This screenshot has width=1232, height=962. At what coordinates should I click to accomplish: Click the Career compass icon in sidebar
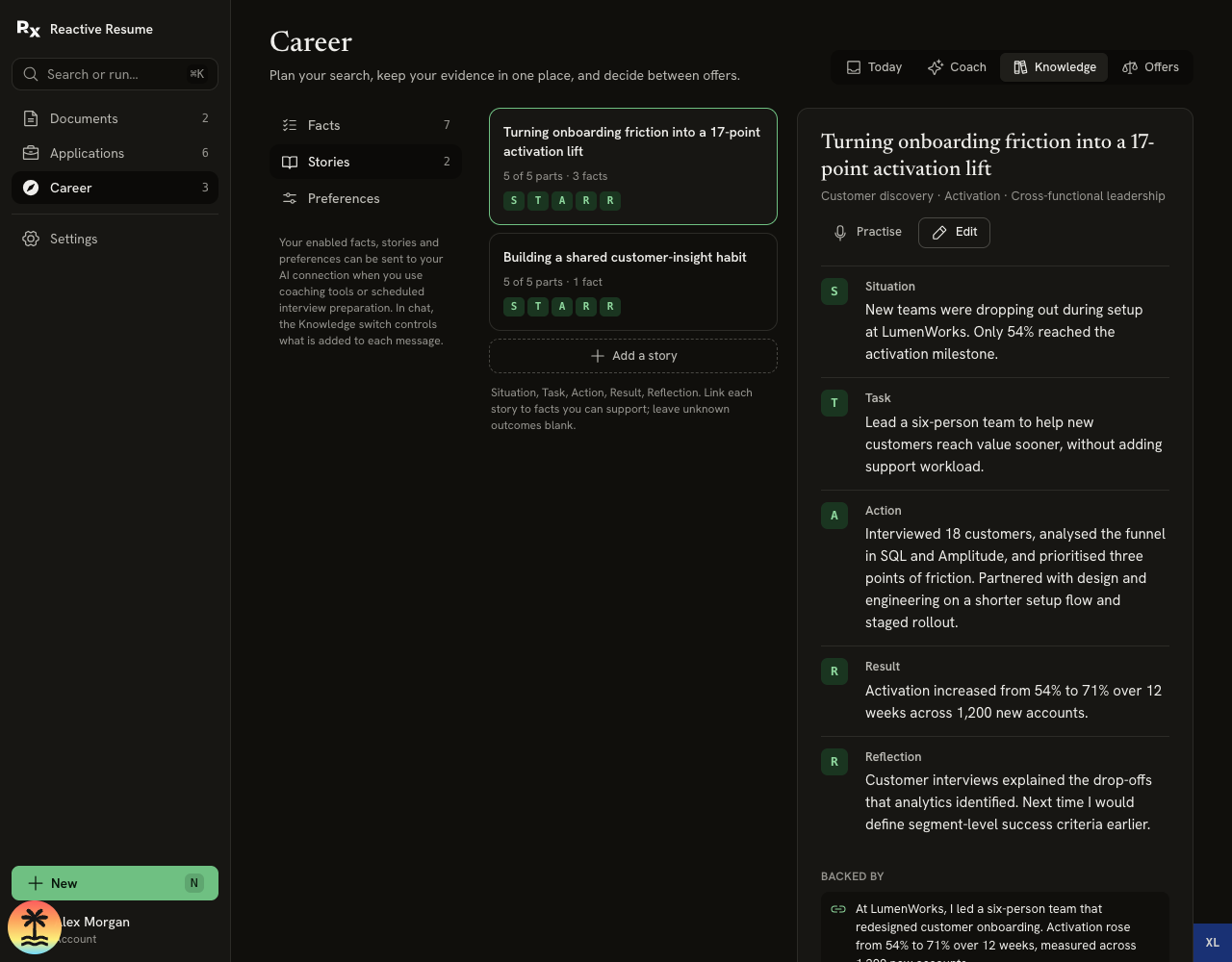[x=31, y=188]
